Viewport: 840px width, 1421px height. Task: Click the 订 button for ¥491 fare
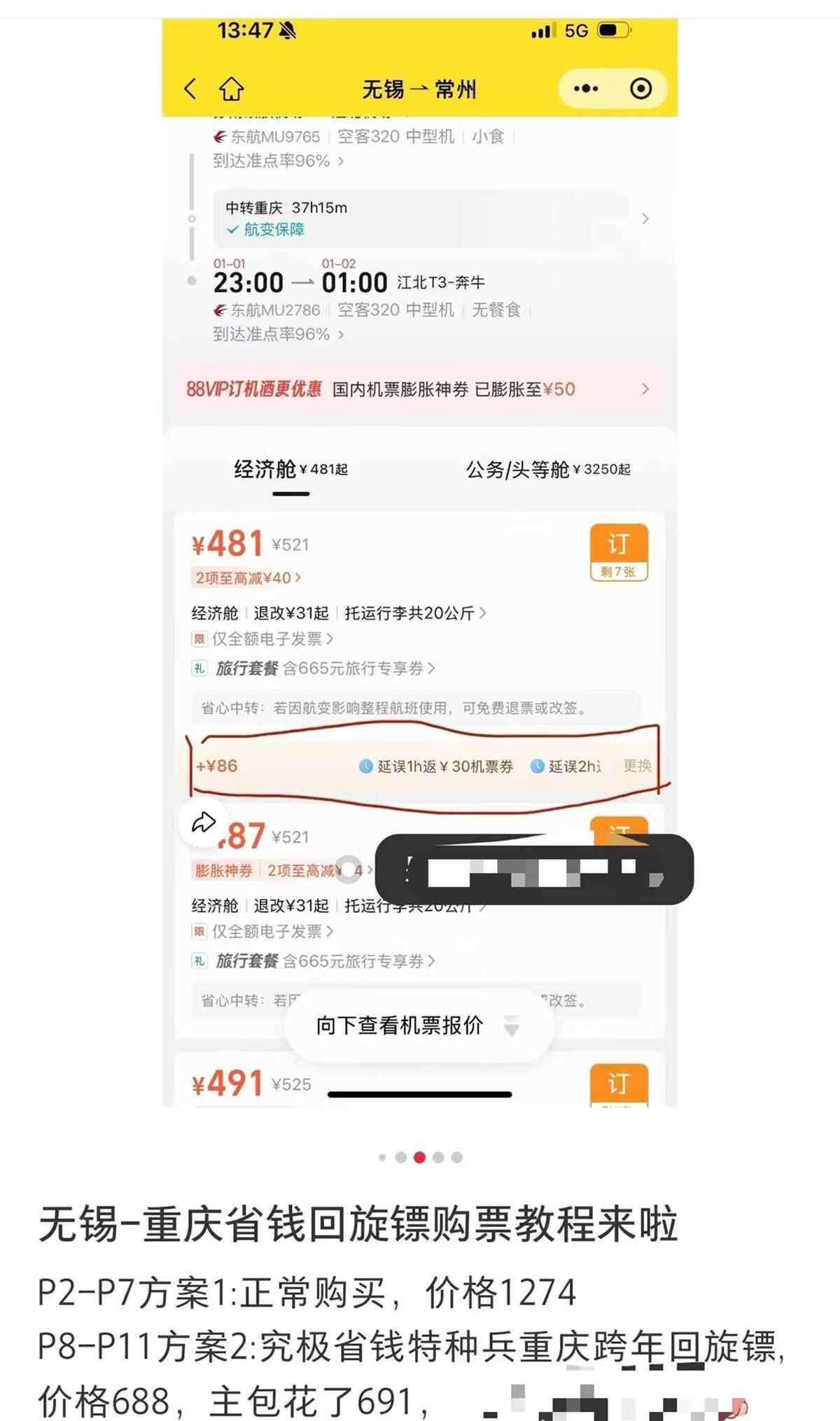pyautogui.click(x=619, y=1085)
